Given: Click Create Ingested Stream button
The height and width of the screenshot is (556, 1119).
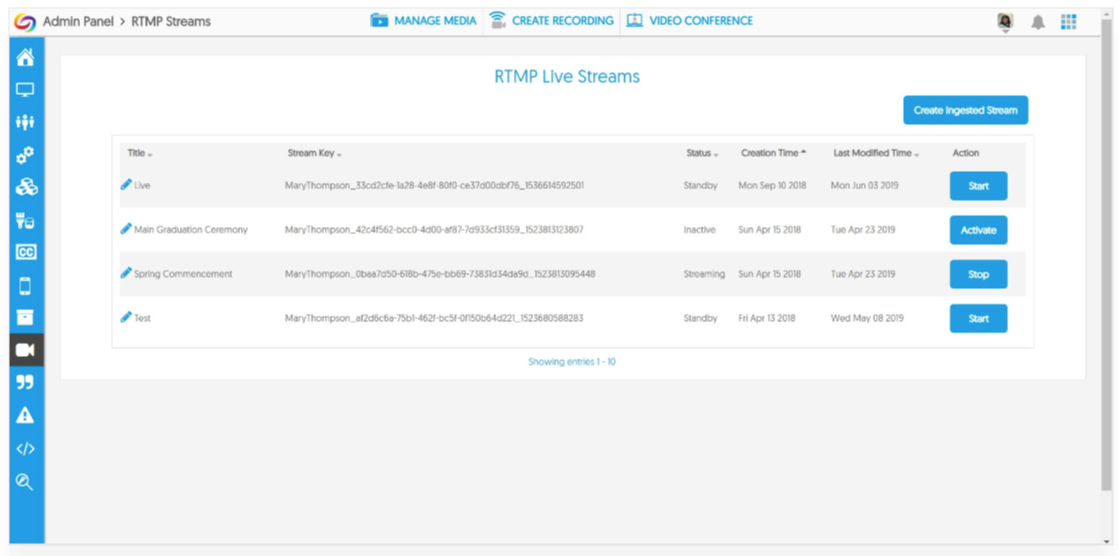Looking at the screenshot, I should (966, 111).
